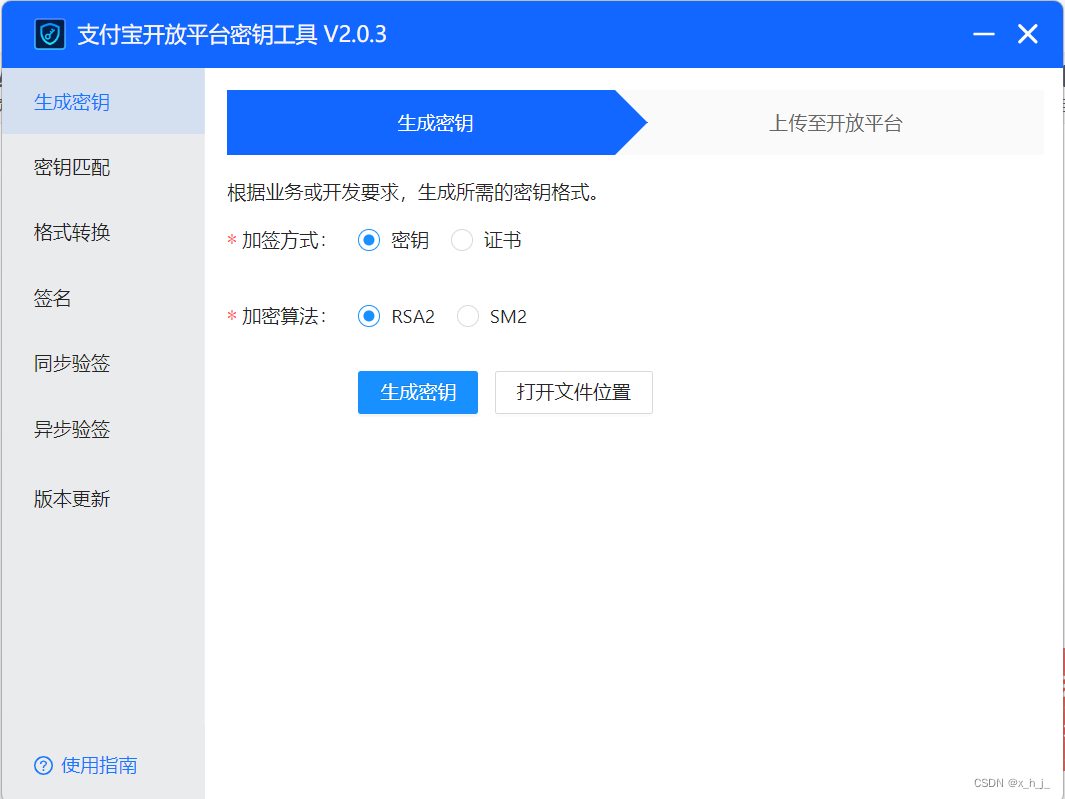1065x799 pixels.
Task: Close the key tool window
Action: point(1028,34)
